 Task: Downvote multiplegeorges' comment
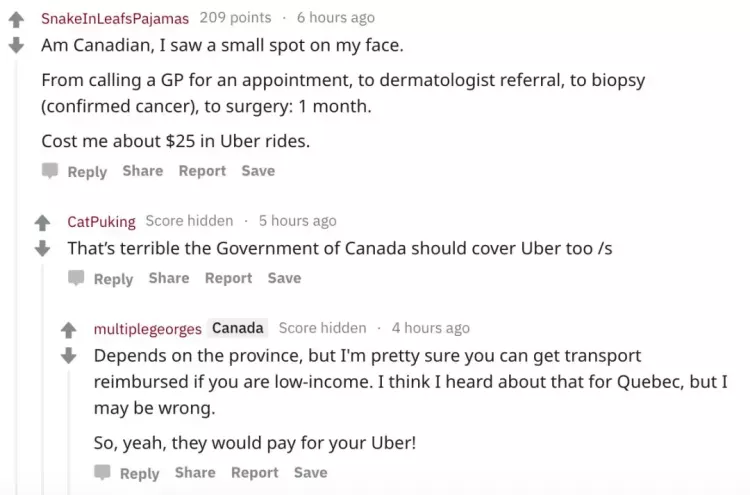69,356
